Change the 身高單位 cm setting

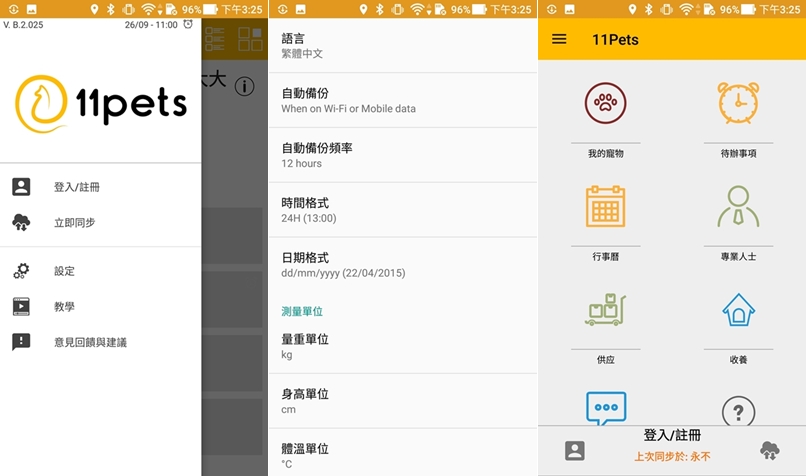[402, 401]
